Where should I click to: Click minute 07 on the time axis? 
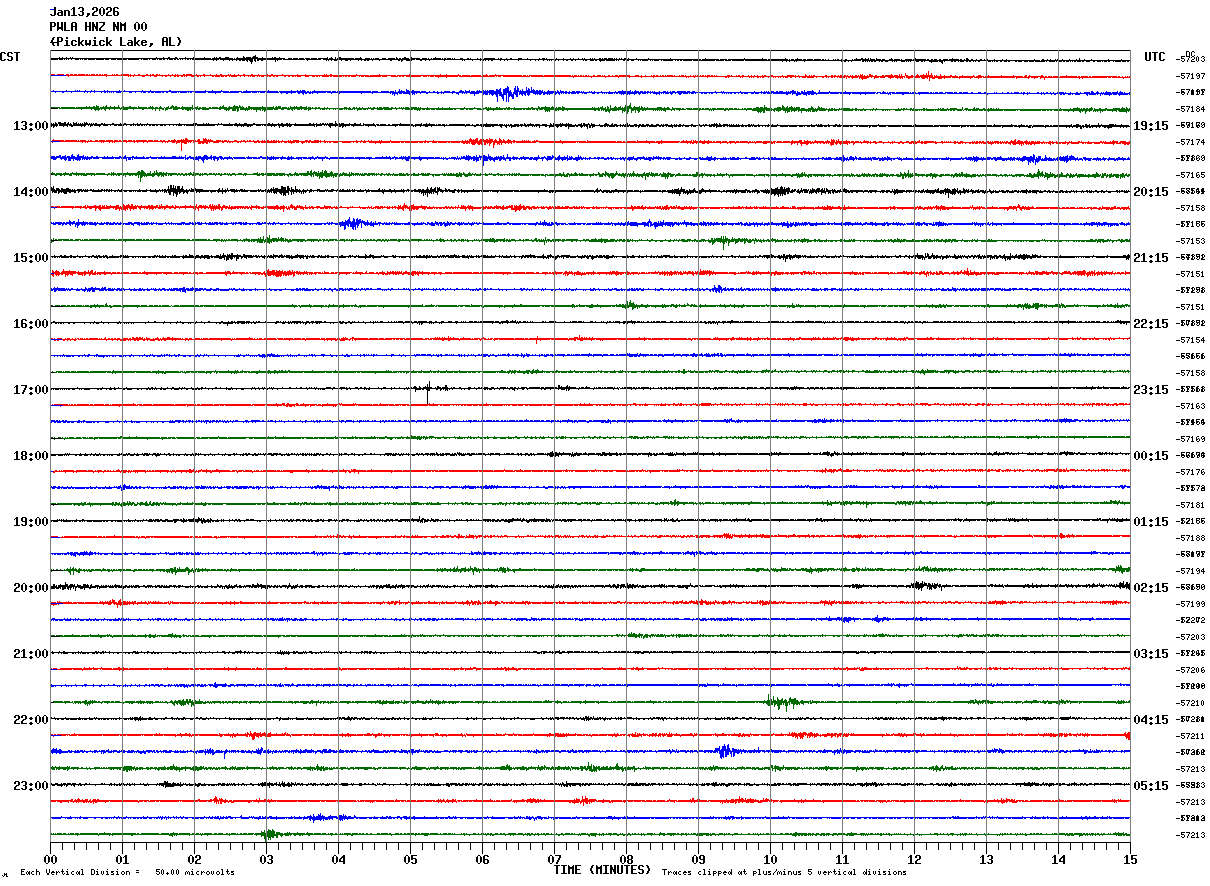[x=554, y=860]
